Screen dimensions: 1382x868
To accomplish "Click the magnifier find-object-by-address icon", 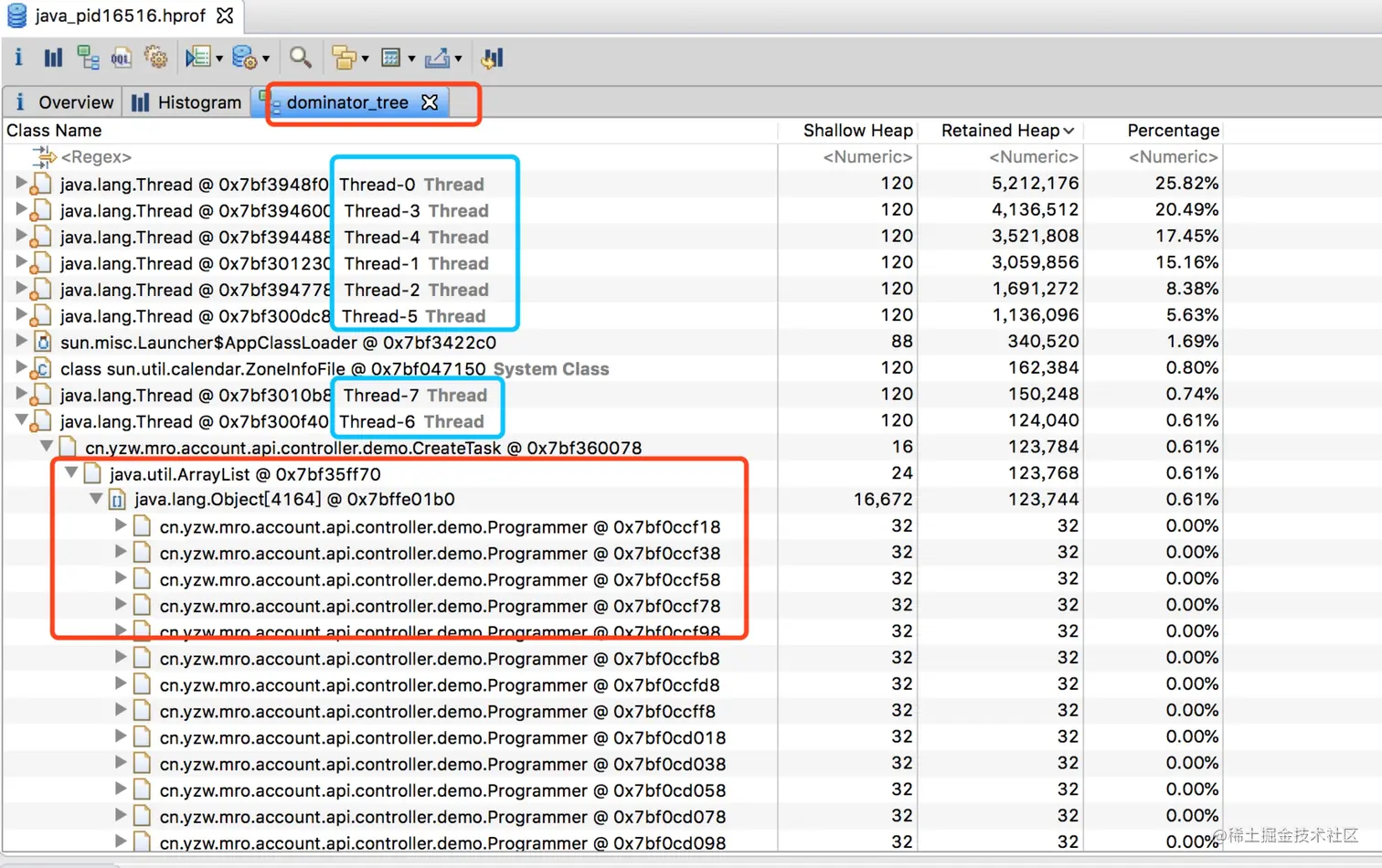I will [x=300, y=58].
